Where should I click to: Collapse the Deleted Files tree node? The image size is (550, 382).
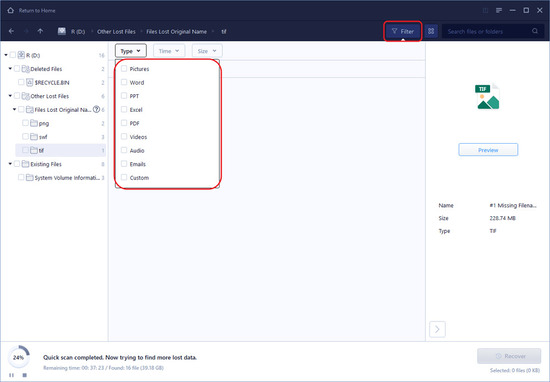click(x=10, y=69)
